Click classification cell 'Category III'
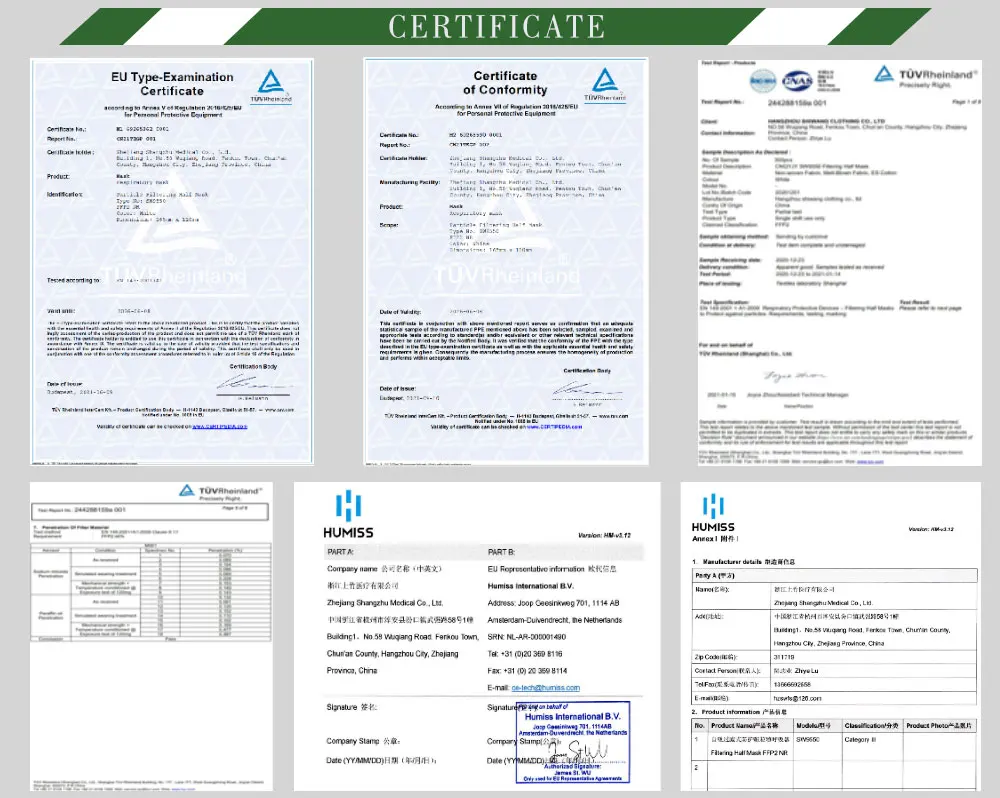Viewport: 1000px width, 798px height. pos(860,740)
